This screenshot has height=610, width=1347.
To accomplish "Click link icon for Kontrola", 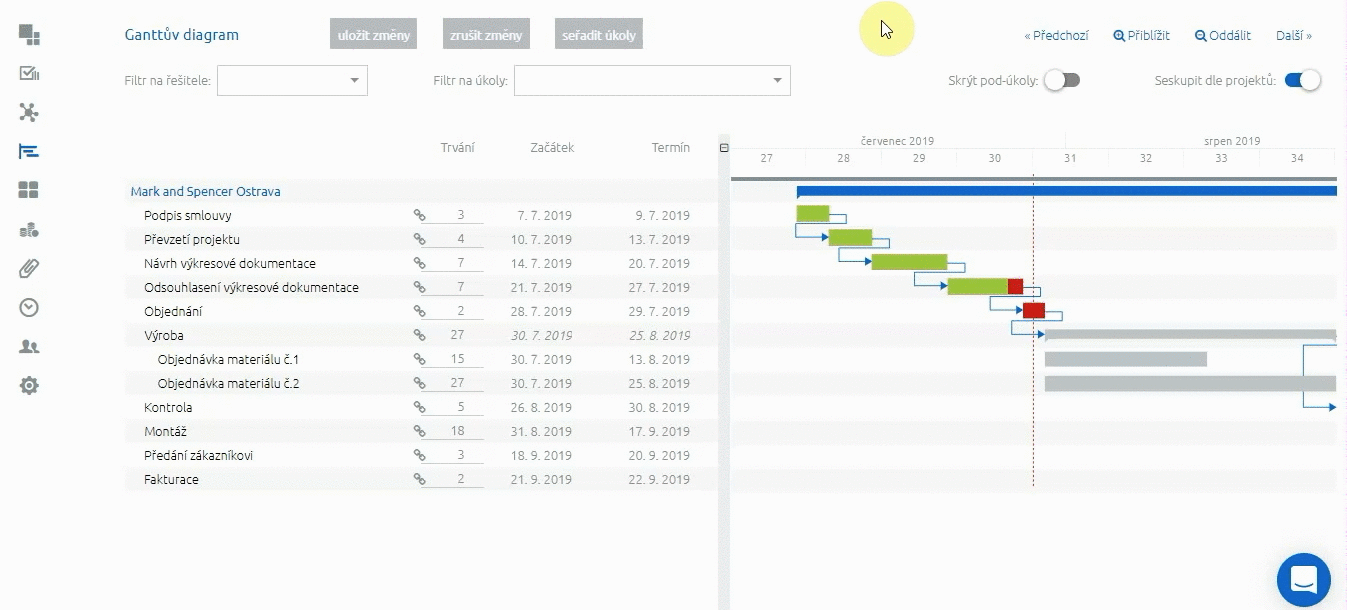I will point(420,407).
